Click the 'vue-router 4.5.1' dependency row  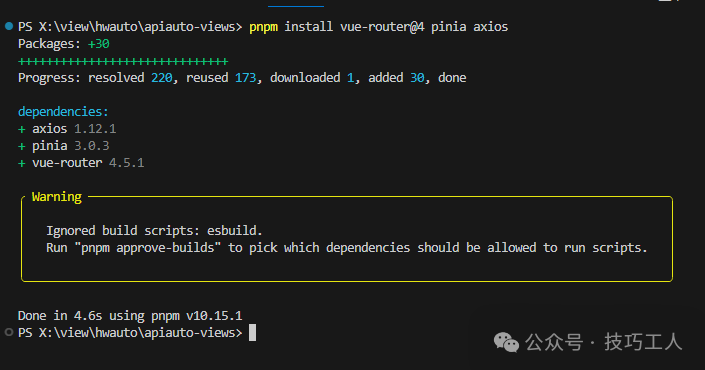[x=81, y=163]
